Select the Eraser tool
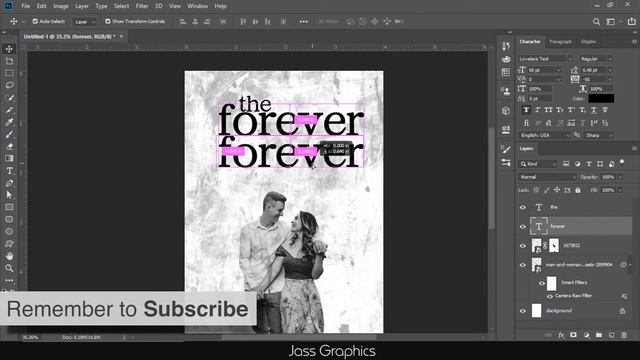The width and height of the screenshot is (640, 360). point(9,147)
